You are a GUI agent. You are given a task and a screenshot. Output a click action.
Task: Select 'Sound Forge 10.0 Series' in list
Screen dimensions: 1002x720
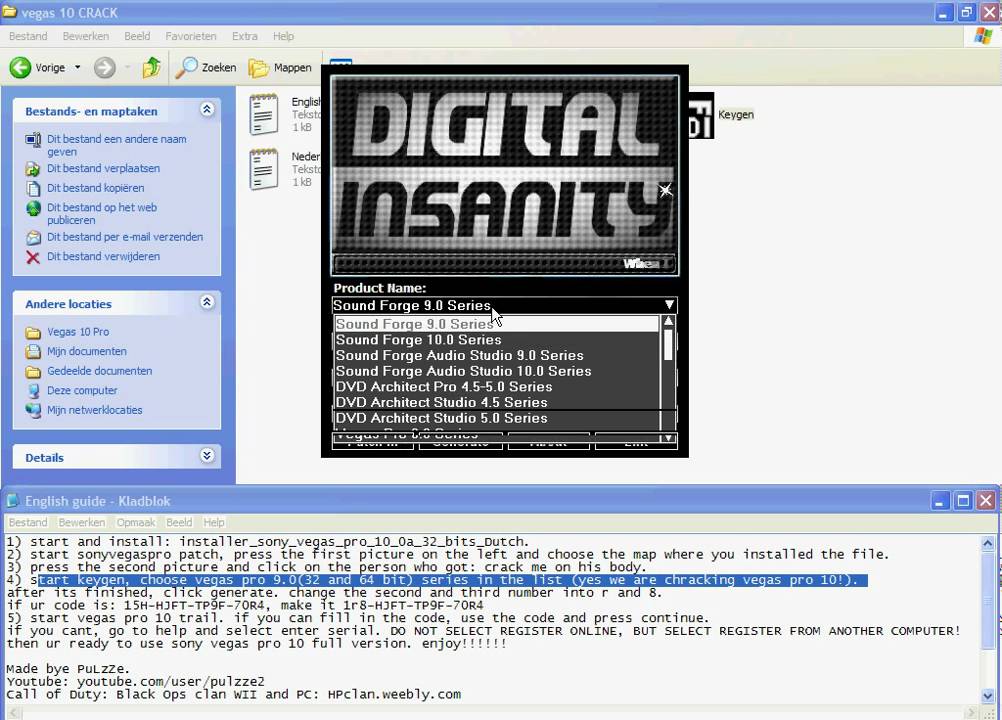[x=497, y=340]
